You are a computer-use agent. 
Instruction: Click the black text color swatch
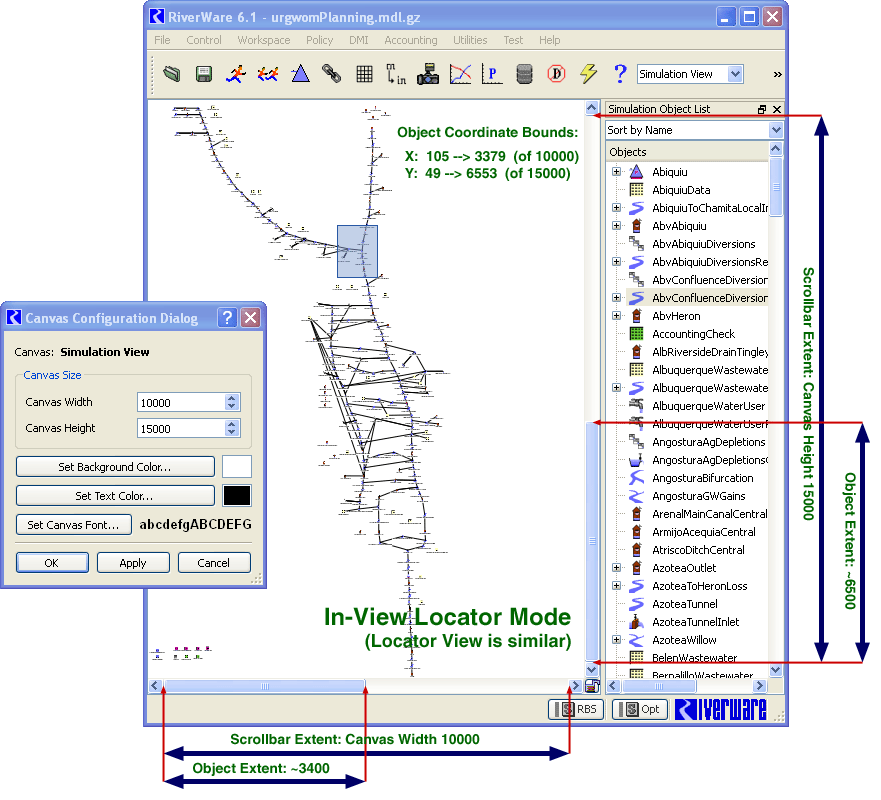[x=237, y=496]
